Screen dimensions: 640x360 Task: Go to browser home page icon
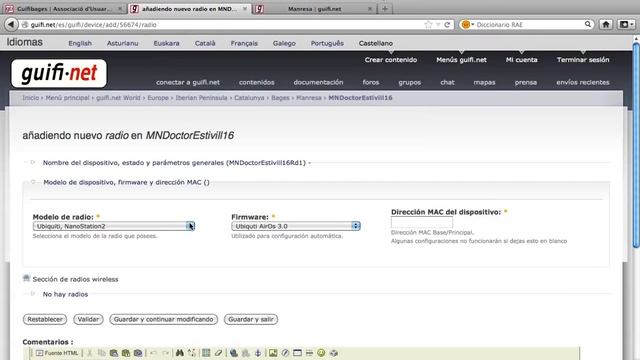coord(606,24)
